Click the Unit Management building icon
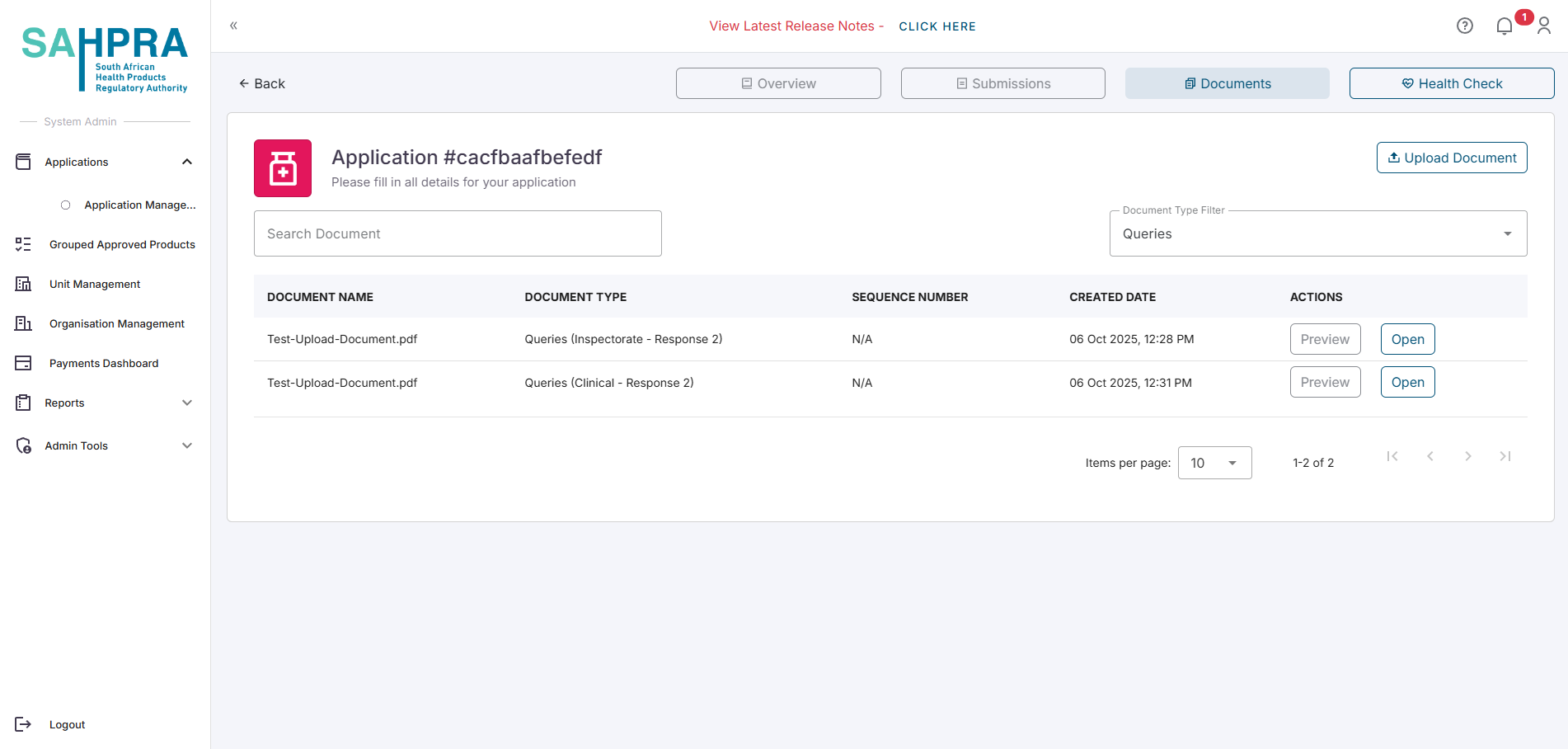Viewport: 1568px width, 749px height. tap(23, 284)
